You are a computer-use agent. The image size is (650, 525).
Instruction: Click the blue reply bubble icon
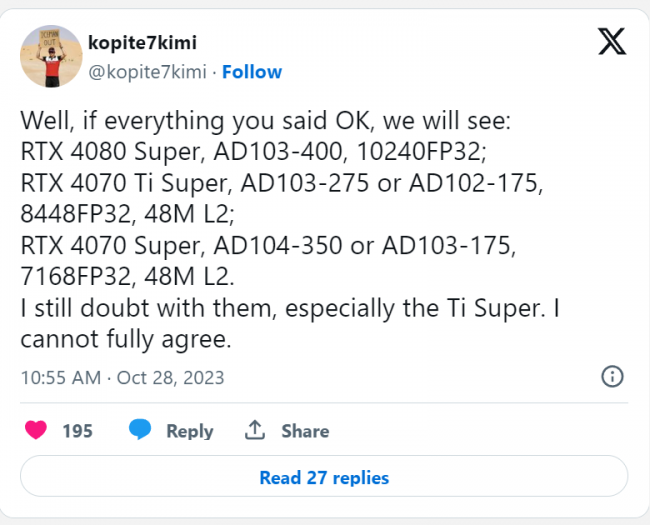140,430
